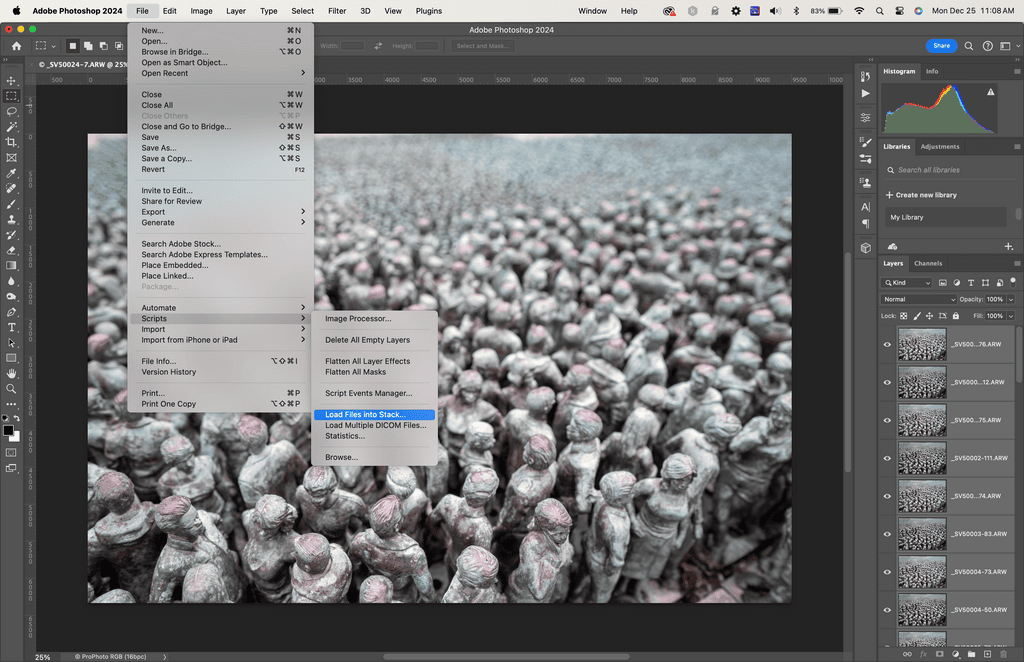Open the Filter menu
This screenshot has height=662, width=1024.
point(337,10)
